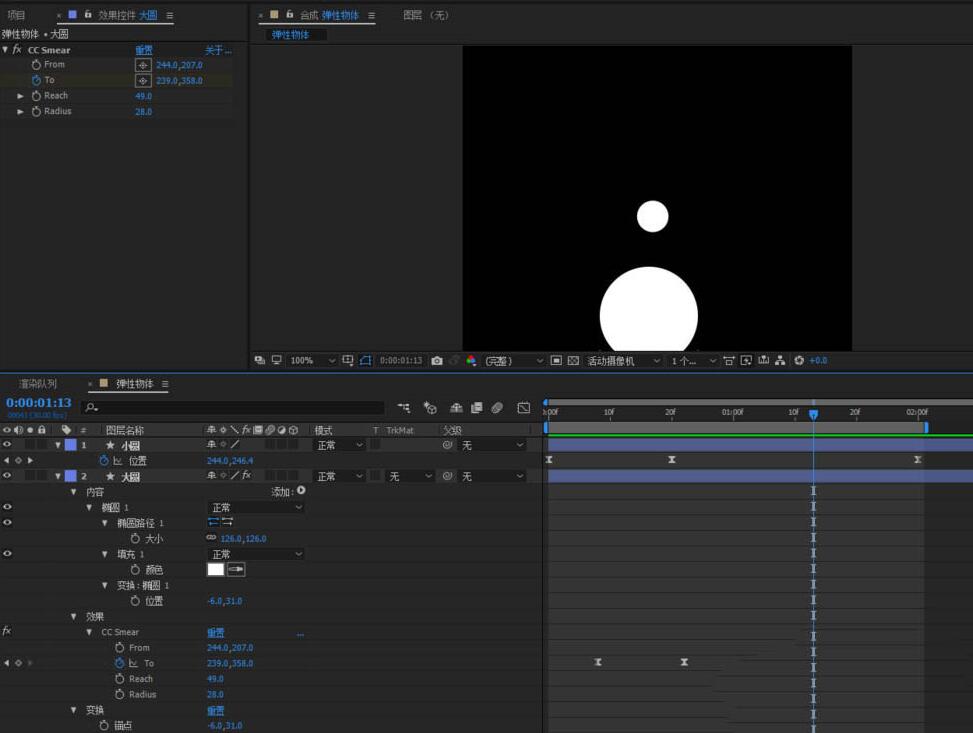Open the Graph Editor from timeline toolbar

click(x=523, y=408)
